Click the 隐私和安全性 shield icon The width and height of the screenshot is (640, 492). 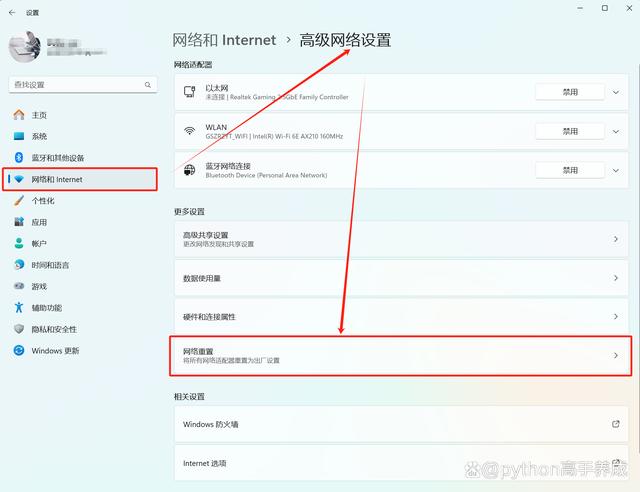click(x=19, y=329)
